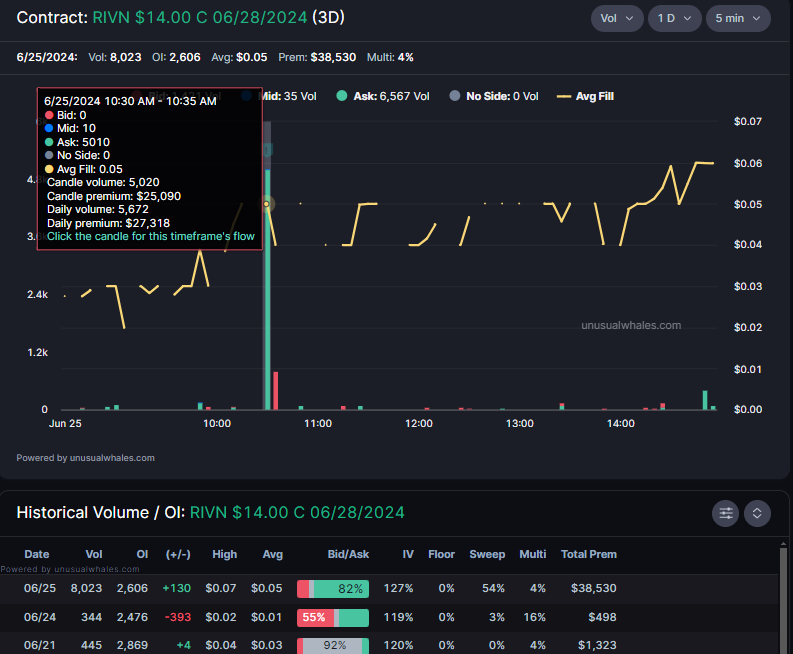Click the $38,530 total premium cell
This screenshot has height=654, width=793.
(594, 588)
